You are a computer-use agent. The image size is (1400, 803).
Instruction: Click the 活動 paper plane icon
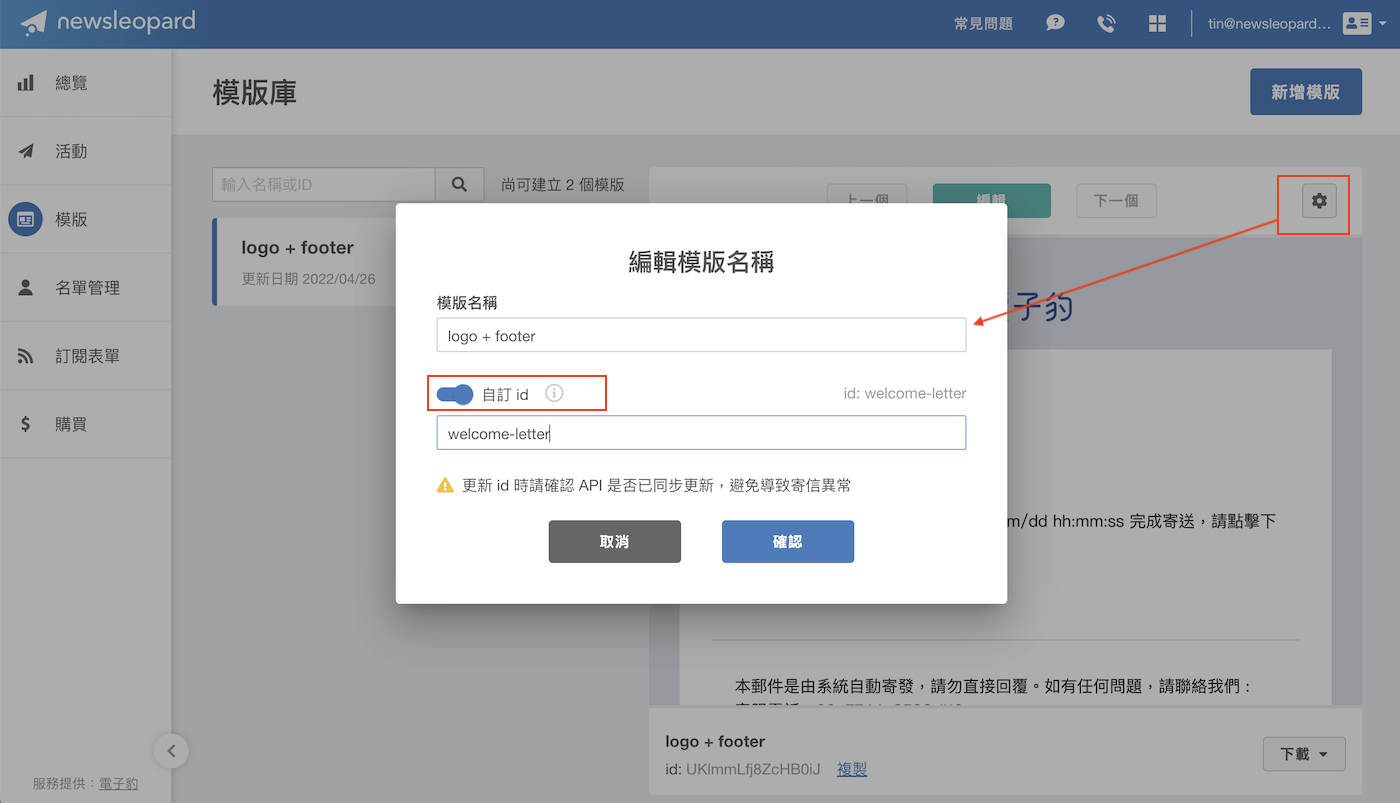pyautogui.click(x=26, y=151)
